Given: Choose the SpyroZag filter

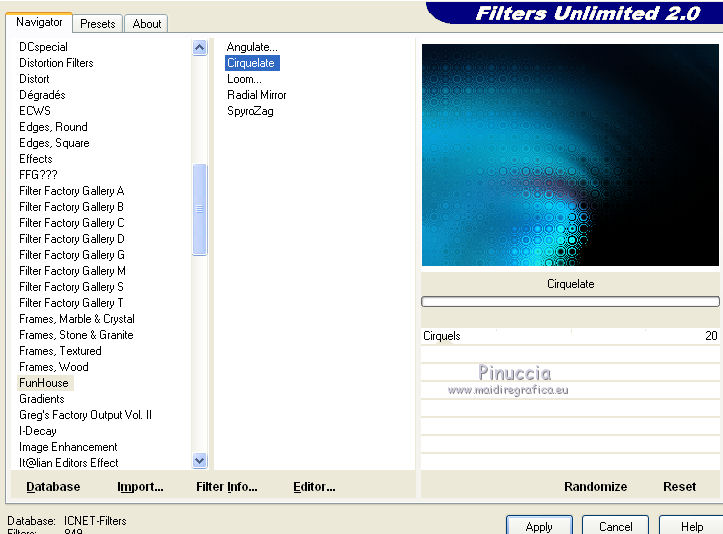Looking at the screenshot, I should 250,111.
